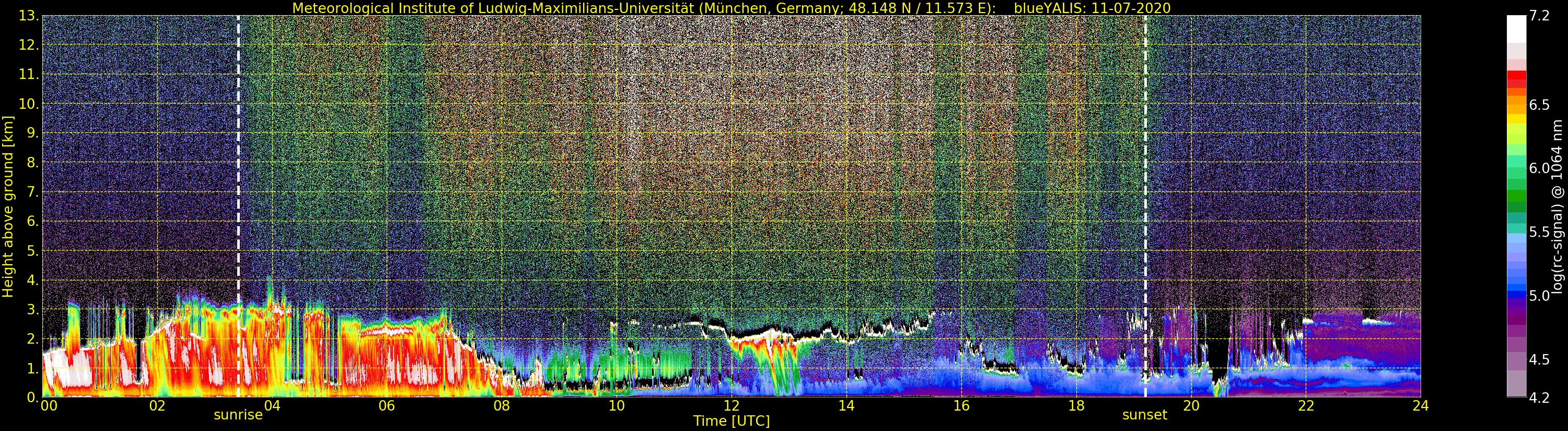Screen dimensions: 1568x431
Task: Click the 4.2 value on the colorbar
Action: point(1539,398)
